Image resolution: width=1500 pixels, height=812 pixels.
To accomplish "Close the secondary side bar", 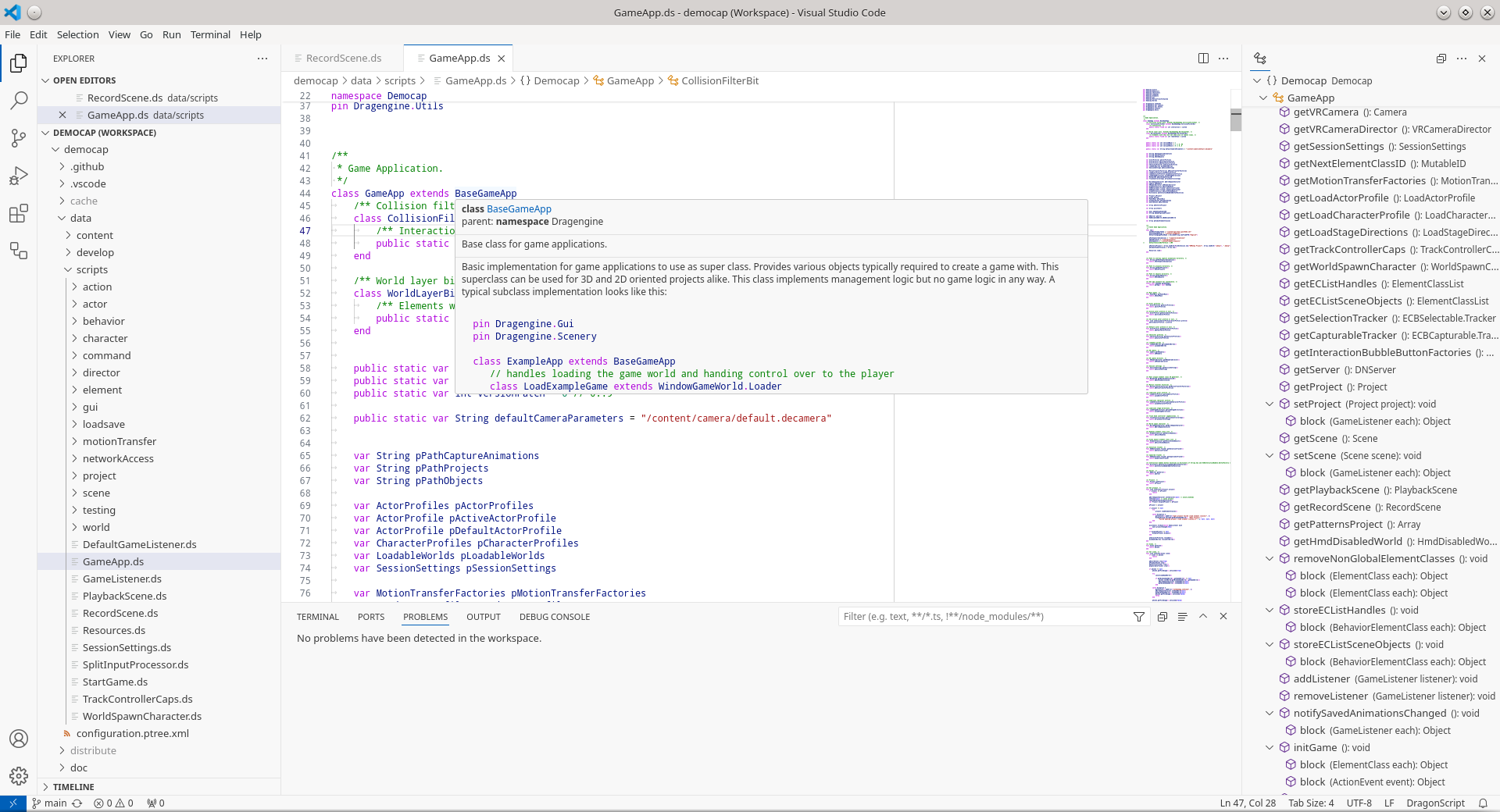I will [1482, 59].
